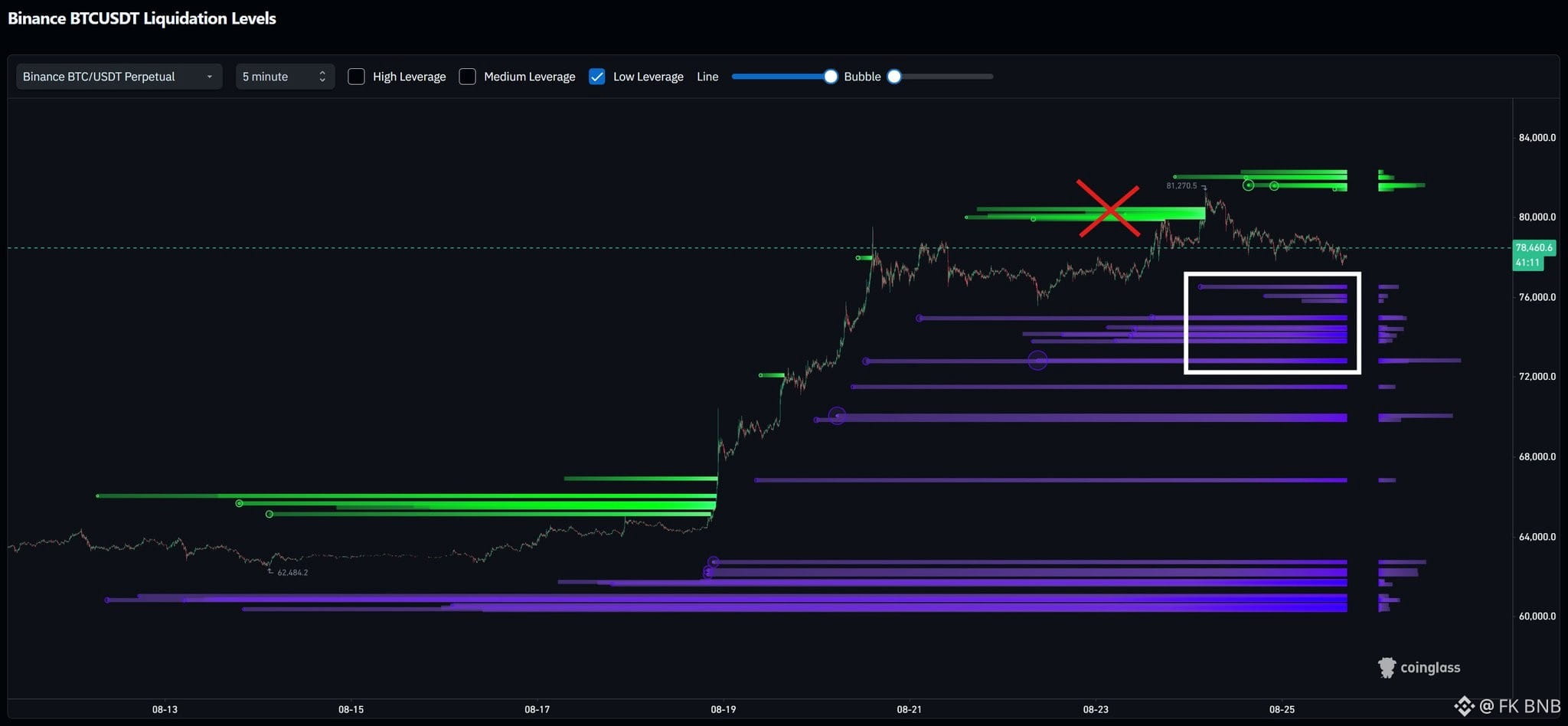1568x726 pixels.
Task: Enable the High Leverage checkbox
Action: pos(356,77)
